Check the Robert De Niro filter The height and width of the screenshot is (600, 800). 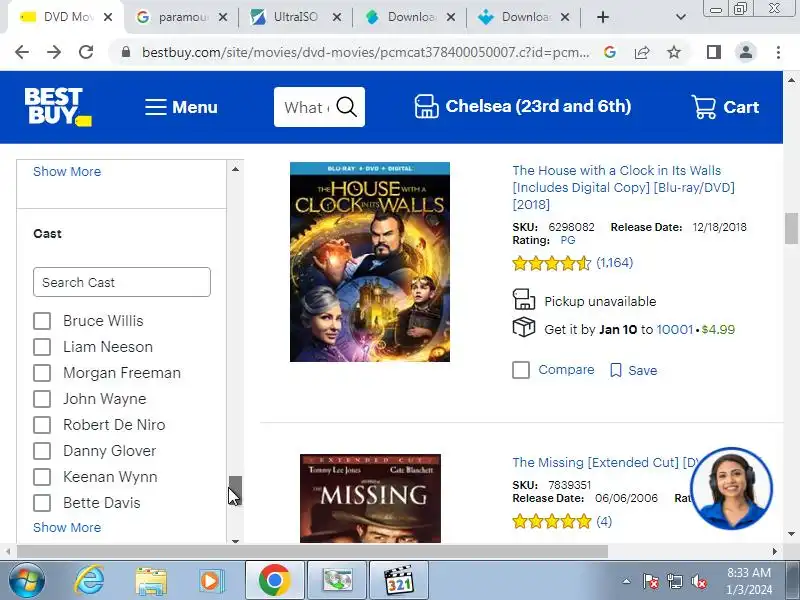coord(42,425)
